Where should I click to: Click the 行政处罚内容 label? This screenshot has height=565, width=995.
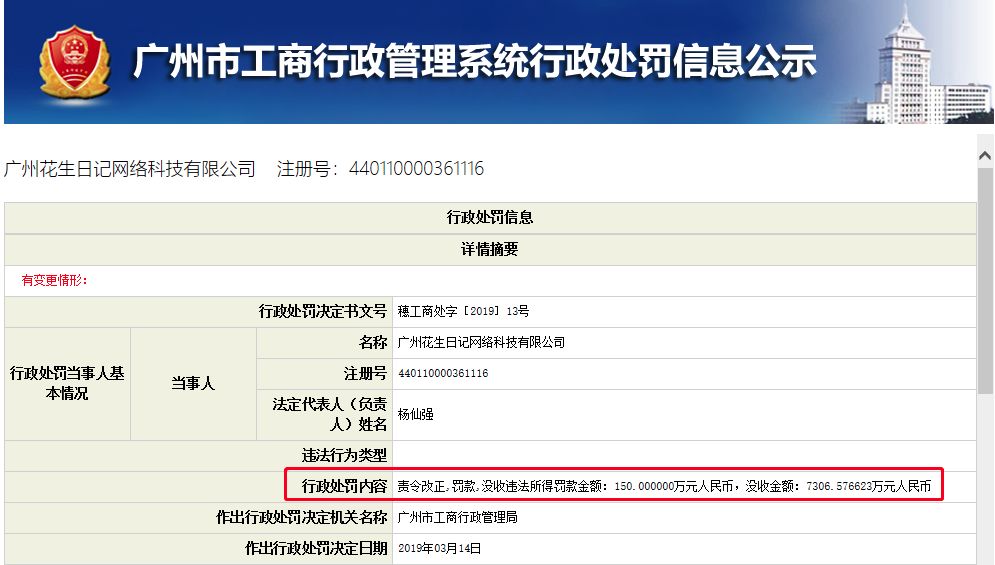344,486
